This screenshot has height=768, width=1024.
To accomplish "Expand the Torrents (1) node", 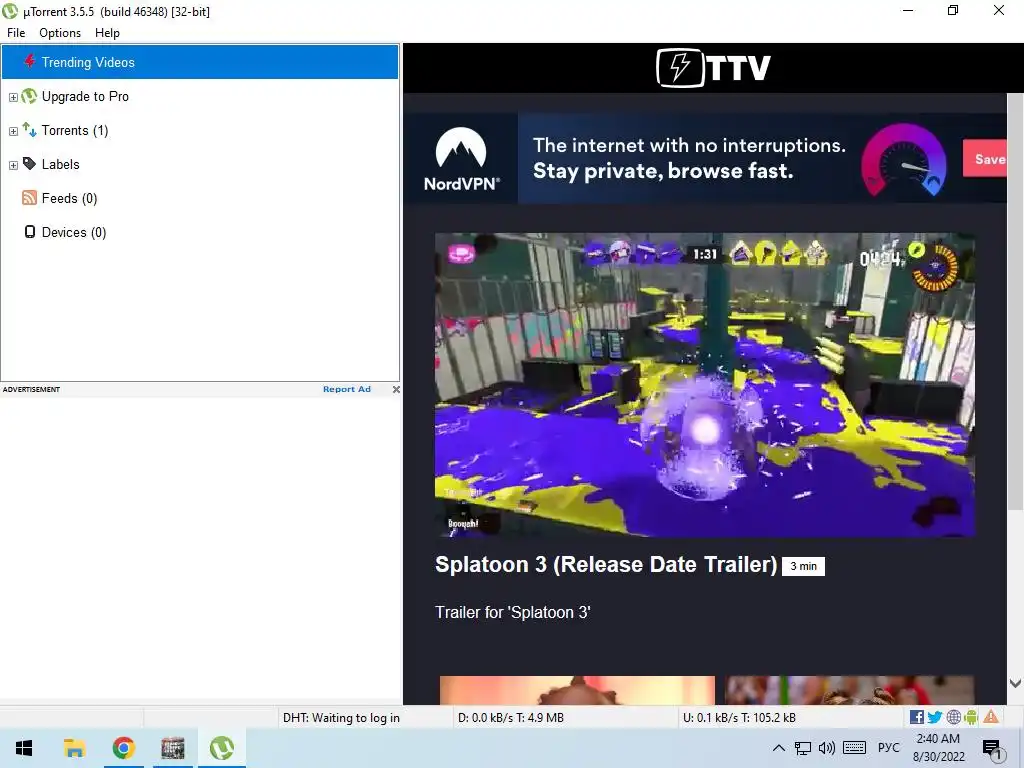I will tap(13, 131).
